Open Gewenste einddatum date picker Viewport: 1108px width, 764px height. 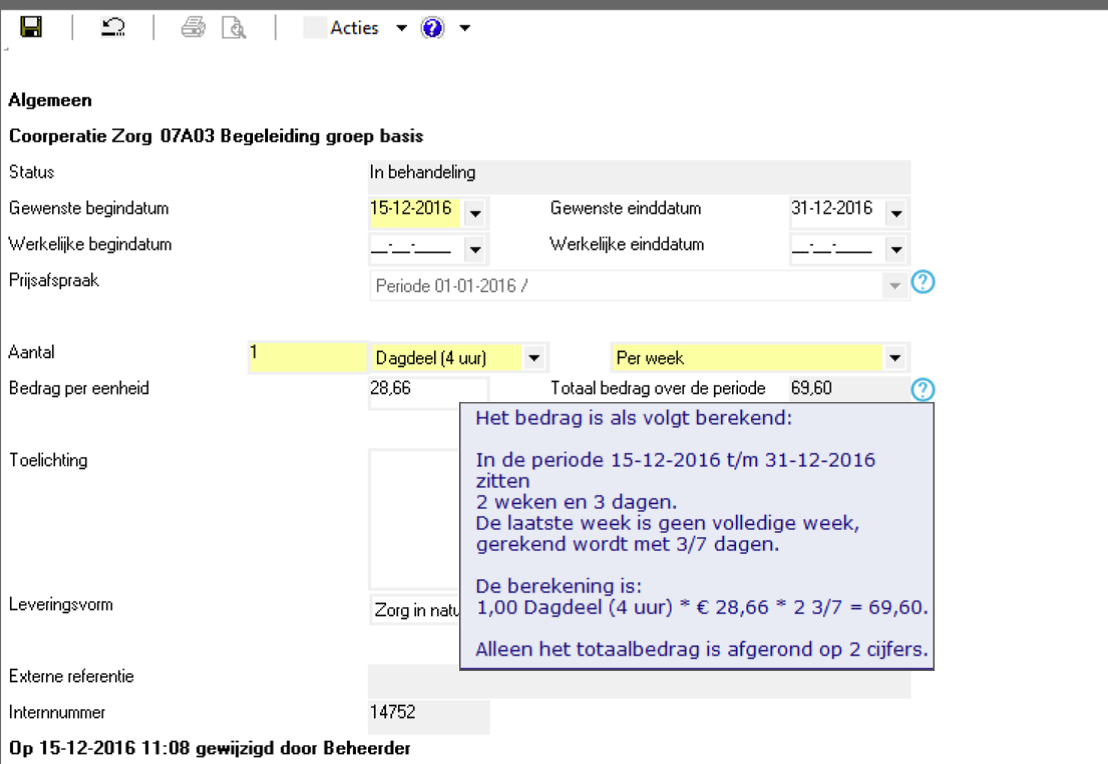point(895,212)
